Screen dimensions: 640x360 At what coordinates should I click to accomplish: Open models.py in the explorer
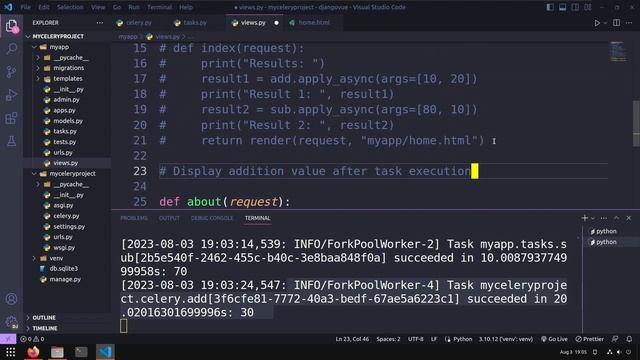[67, 121]
